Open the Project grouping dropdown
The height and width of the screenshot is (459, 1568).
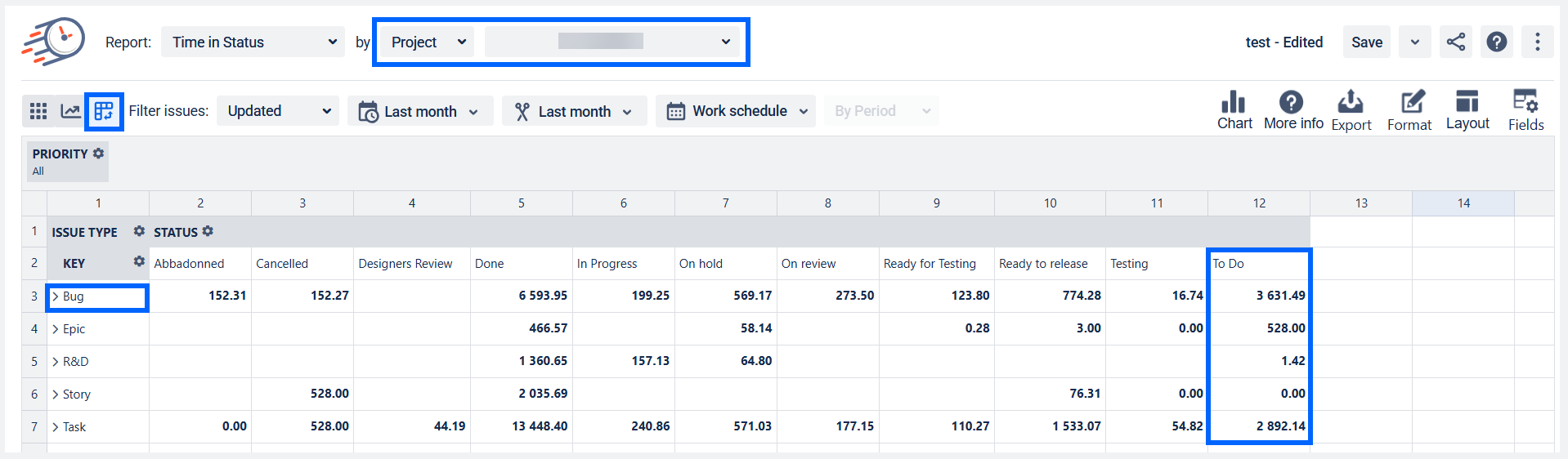427,42
